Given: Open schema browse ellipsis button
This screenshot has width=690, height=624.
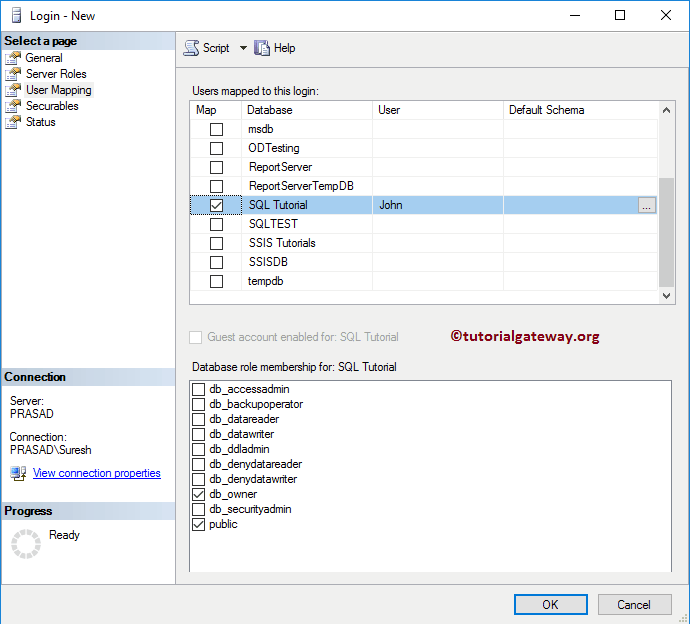Looking at the screenshot, I should 646,205.
